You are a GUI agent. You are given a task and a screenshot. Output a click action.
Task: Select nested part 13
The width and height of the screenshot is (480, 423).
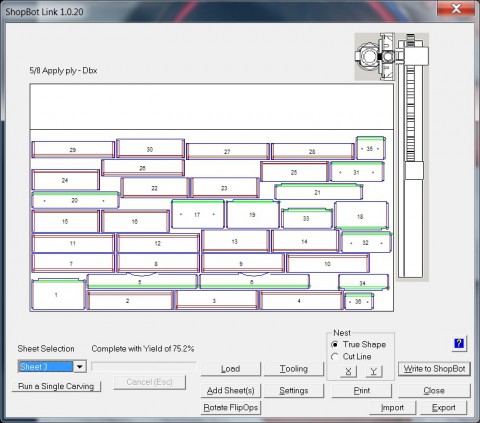pos(235,241)
